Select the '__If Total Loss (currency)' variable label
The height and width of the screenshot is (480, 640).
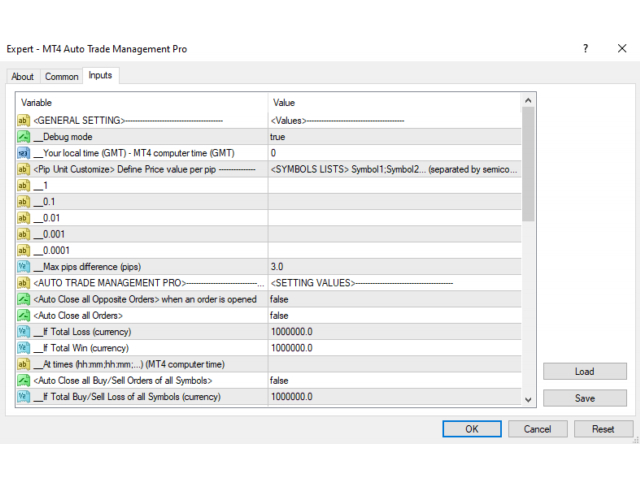click(x=82, y=332)
